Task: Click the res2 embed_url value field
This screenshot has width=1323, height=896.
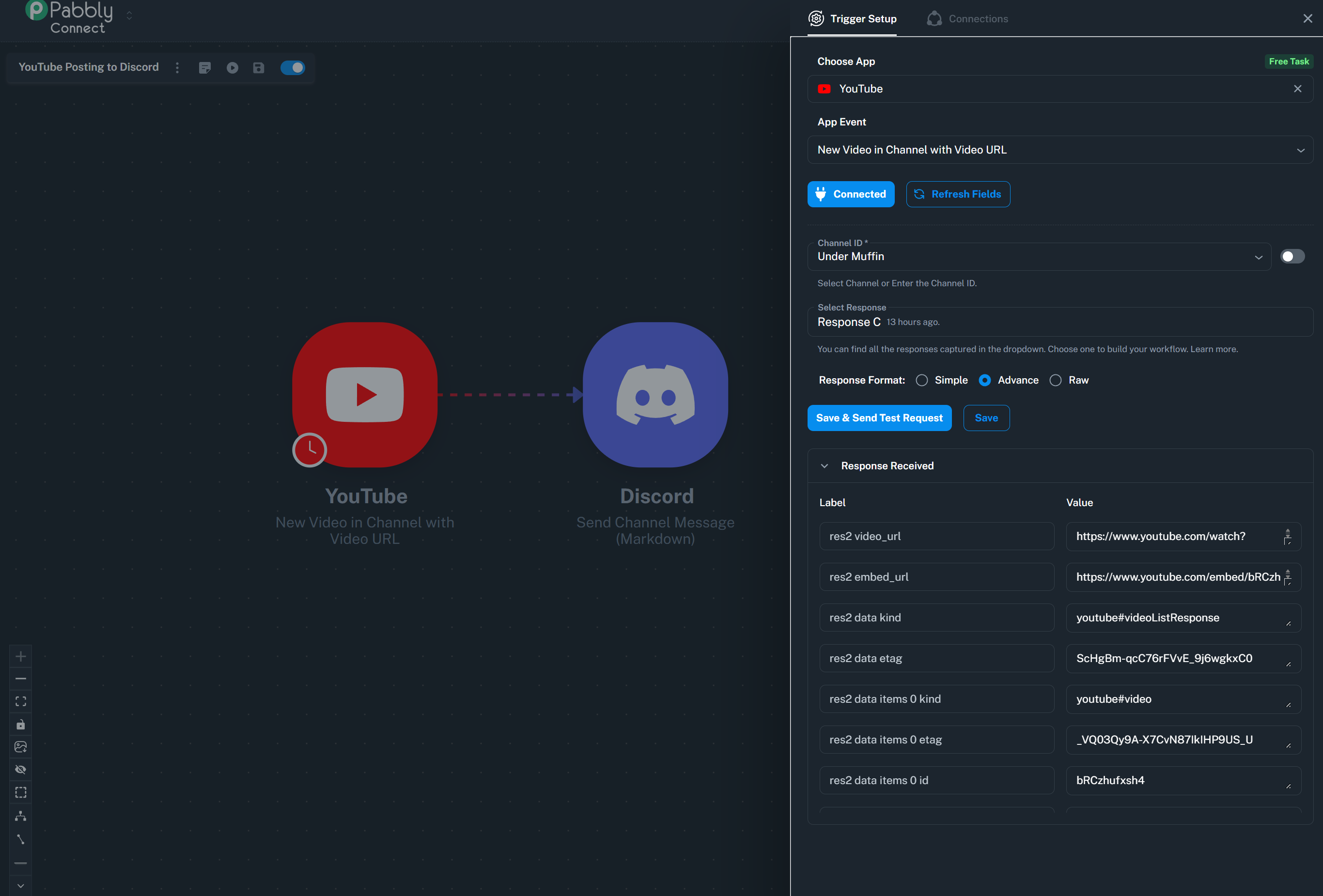Action: (x=1183, y=577)
